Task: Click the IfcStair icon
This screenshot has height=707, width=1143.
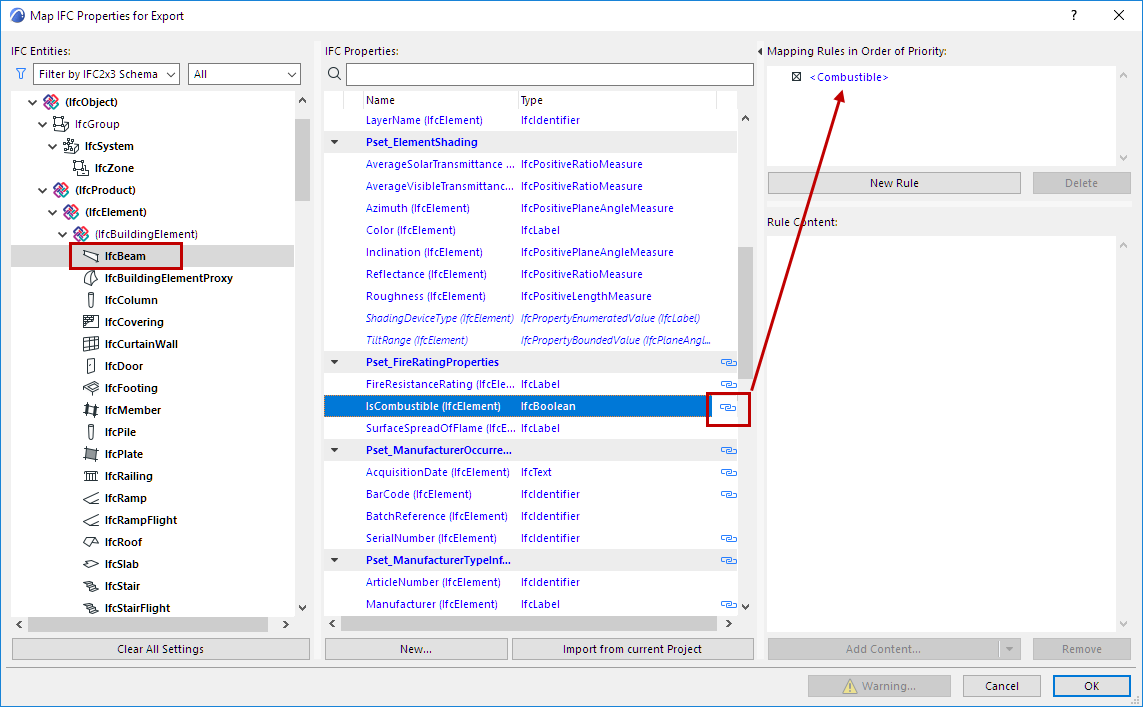Action: coord(90,586)
